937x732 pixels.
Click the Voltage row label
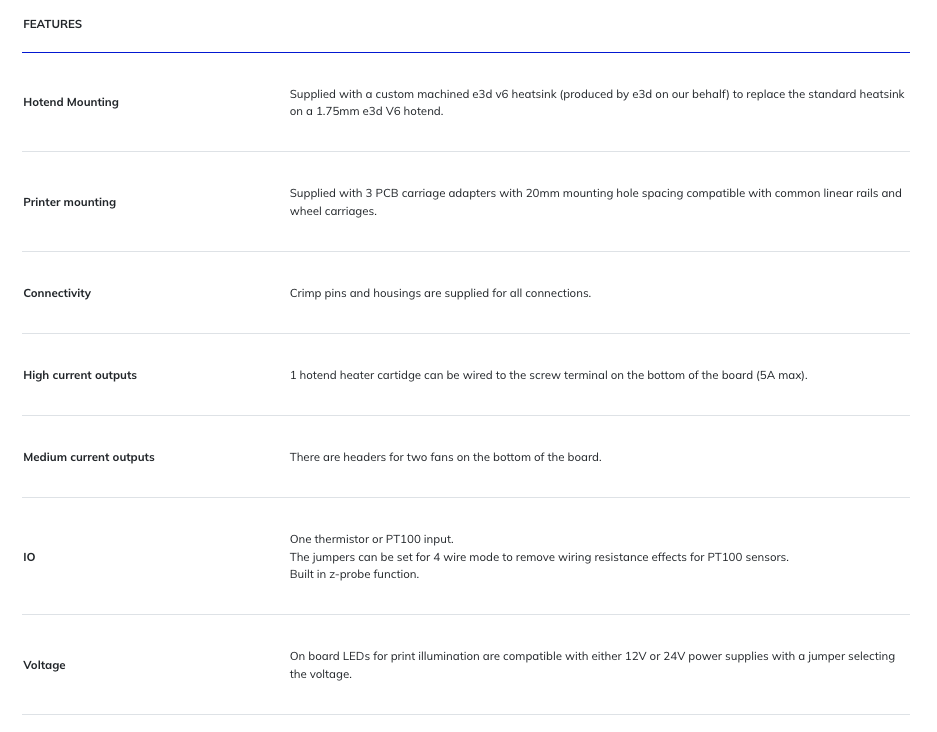coord(44,665)
